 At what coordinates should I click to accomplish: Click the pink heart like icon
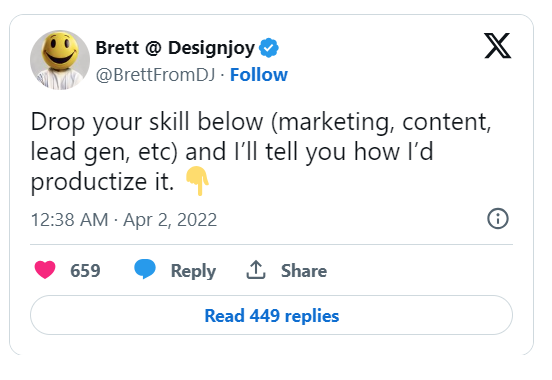coord(45,270)
